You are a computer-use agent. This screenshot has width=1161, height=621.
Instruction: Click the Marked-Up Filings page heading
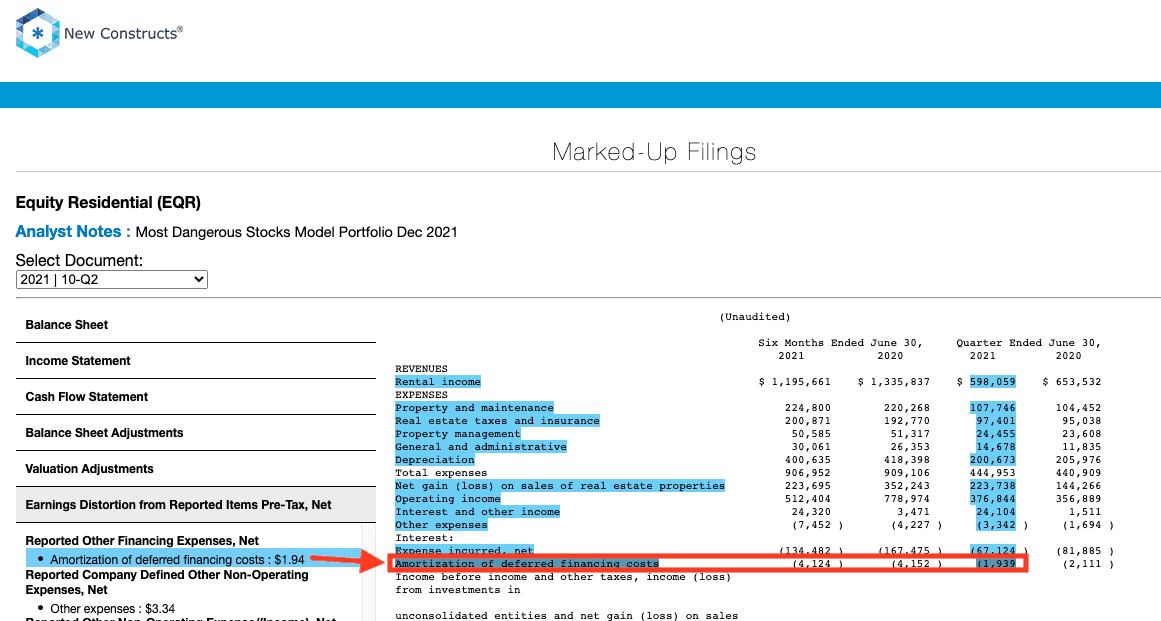tap(655, 152)
